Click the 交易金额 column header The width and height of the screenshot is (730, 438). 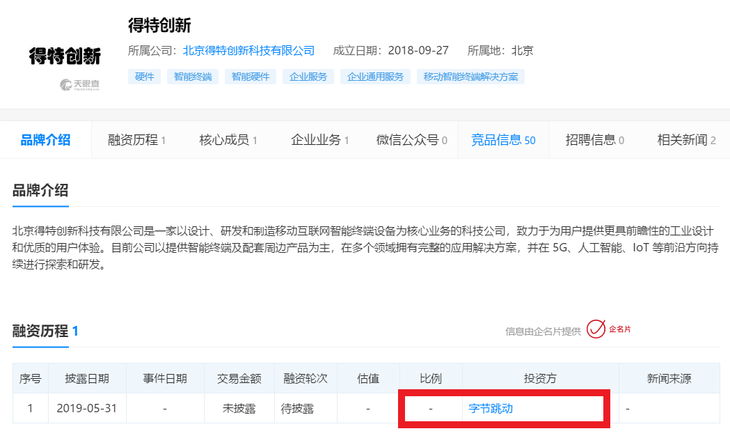tap(239, 378)
